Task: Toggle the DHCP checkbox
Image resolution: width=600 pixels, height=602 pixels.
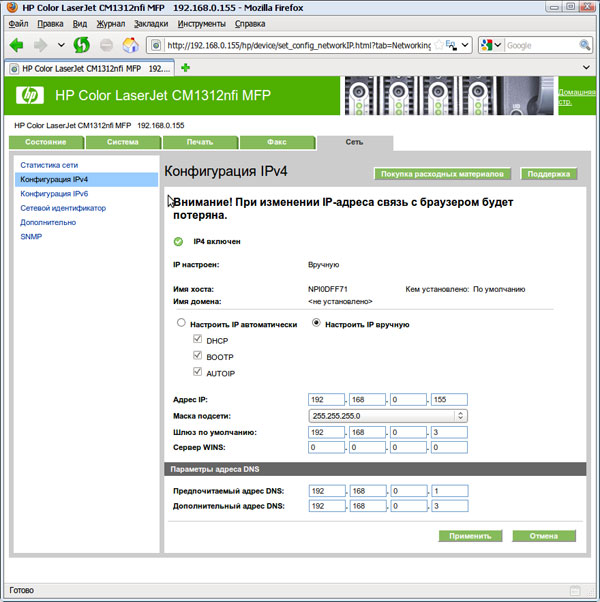Action: pyautogui.click(x=197, y=339)
